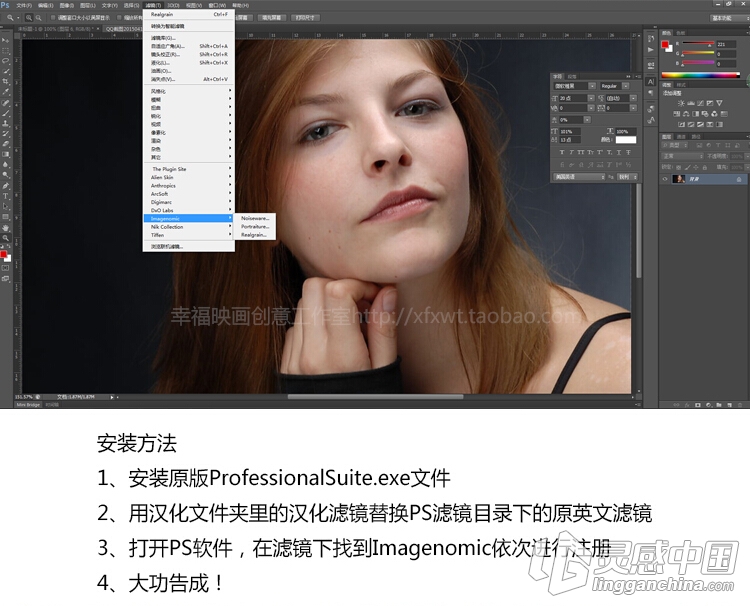Open the leading dropdown set to auto
750x606 pixels.
pos(634,98)
